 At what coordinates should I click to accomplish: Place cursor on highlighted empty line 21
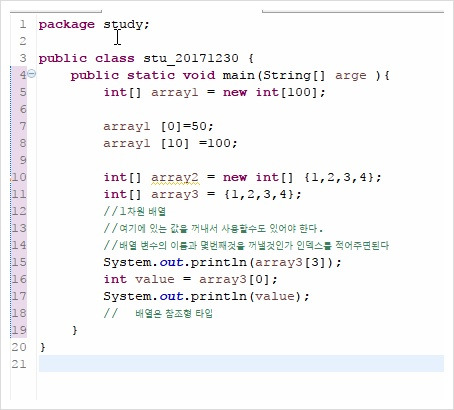[x=241, y=364]
